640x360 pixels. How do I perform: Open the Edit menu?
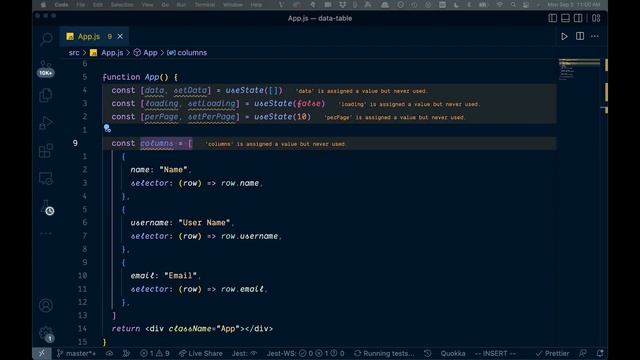[x=98, y=5]
